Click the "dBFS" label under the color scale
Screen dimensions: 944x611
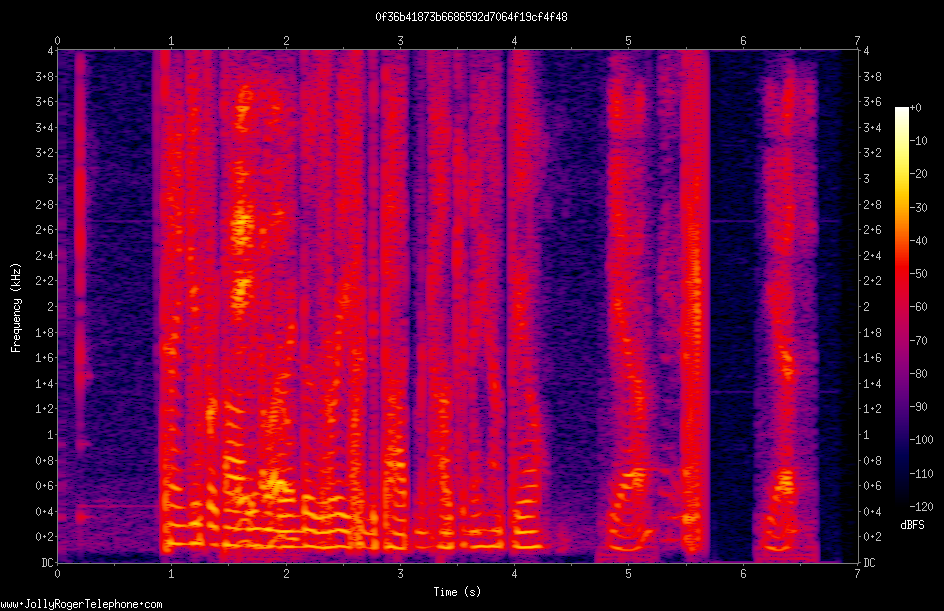(912, 525)
